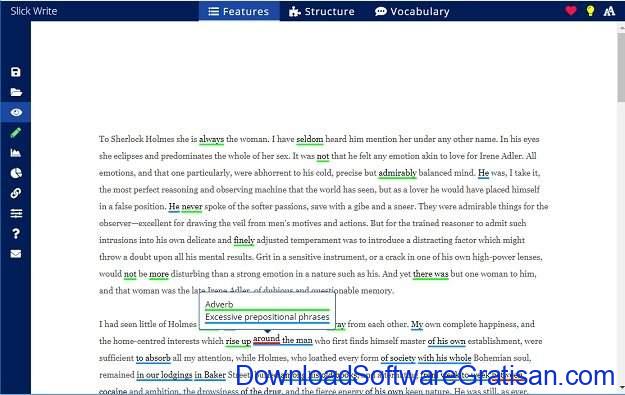Open the Vocabulary tab
This screenshot has width=625, height=395.
[412, 12]
